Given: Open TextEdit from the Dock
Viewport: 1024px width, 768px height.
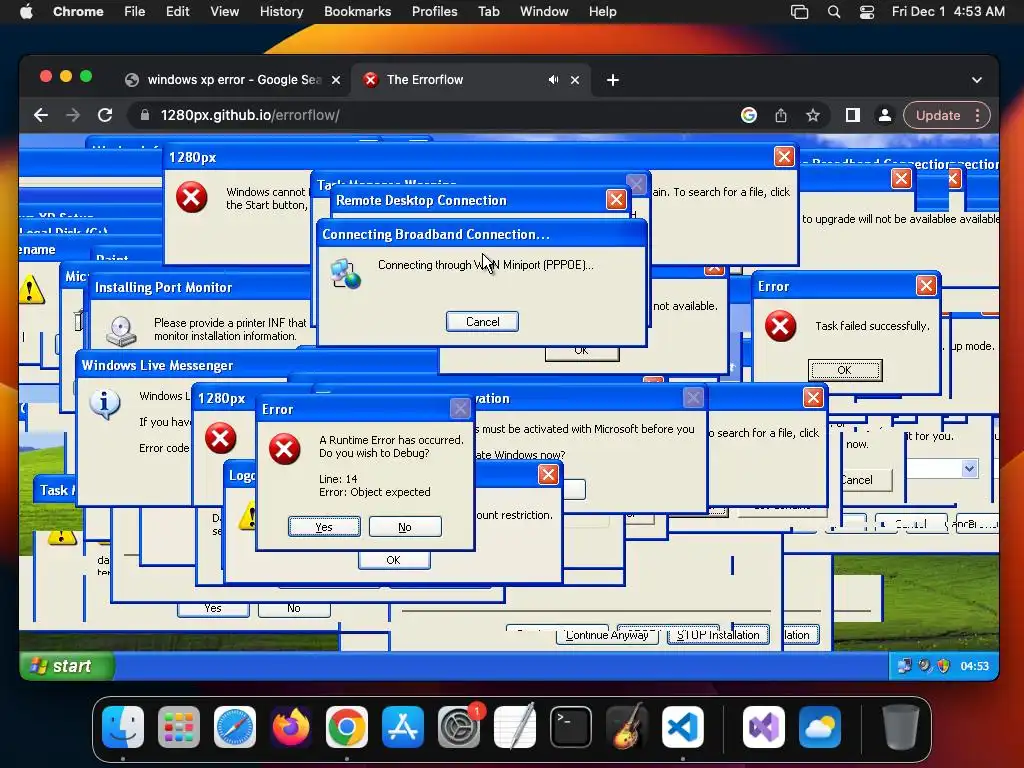Looking at the screenshot, I should [x=515, y=727].
